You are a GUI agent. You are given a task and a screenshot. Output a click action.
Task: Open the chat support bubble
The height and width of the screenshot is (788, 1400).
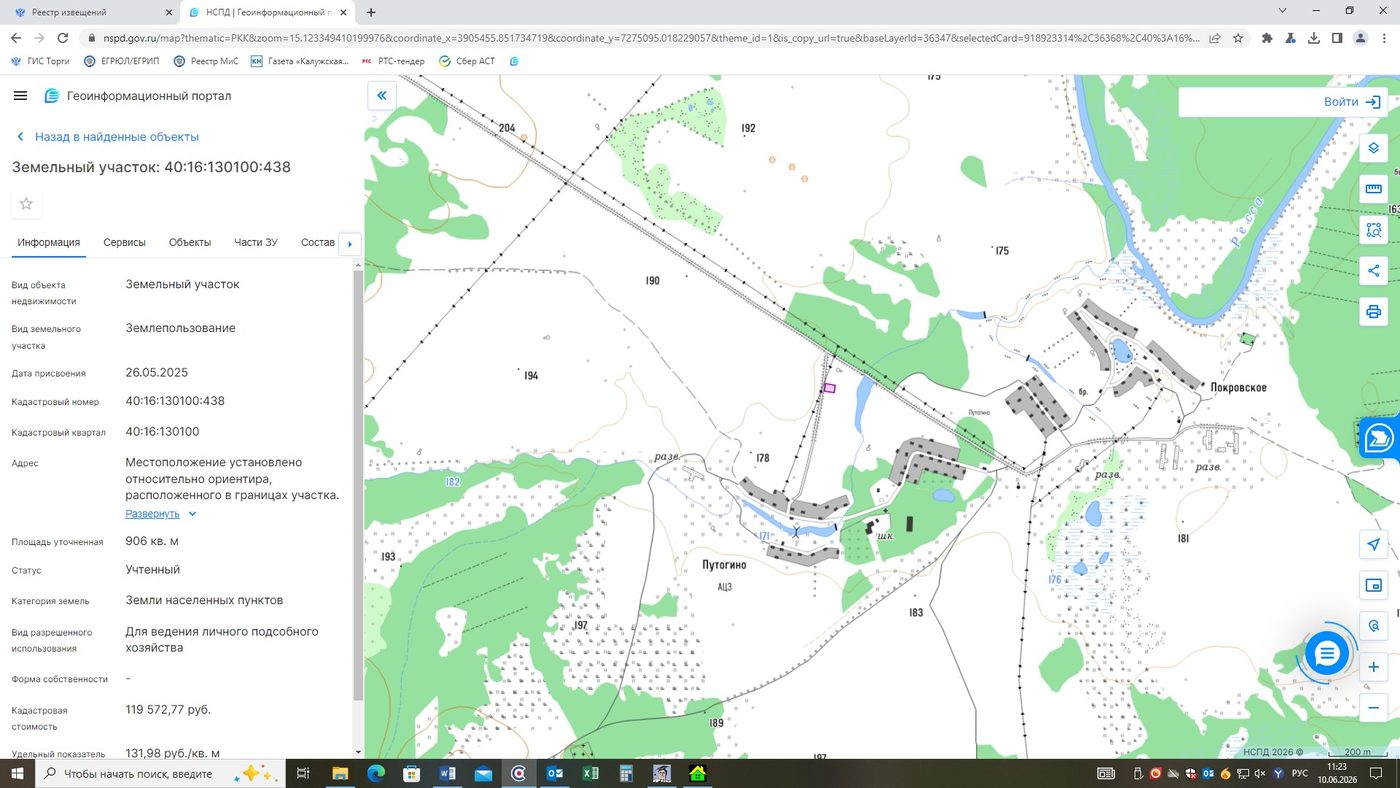tap(1326, 654)
